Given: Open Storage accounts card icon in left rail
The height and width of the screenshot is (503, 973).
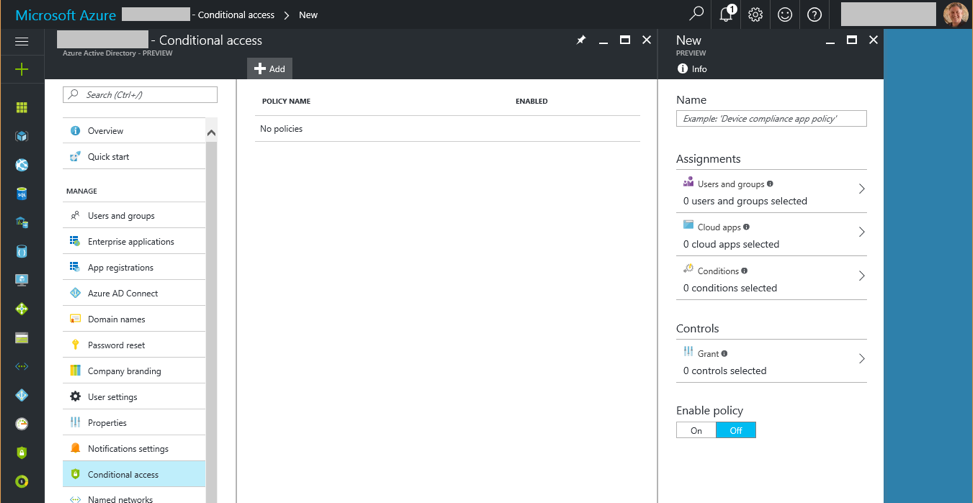Looking at the screenshot, I should tap(22, 338).
